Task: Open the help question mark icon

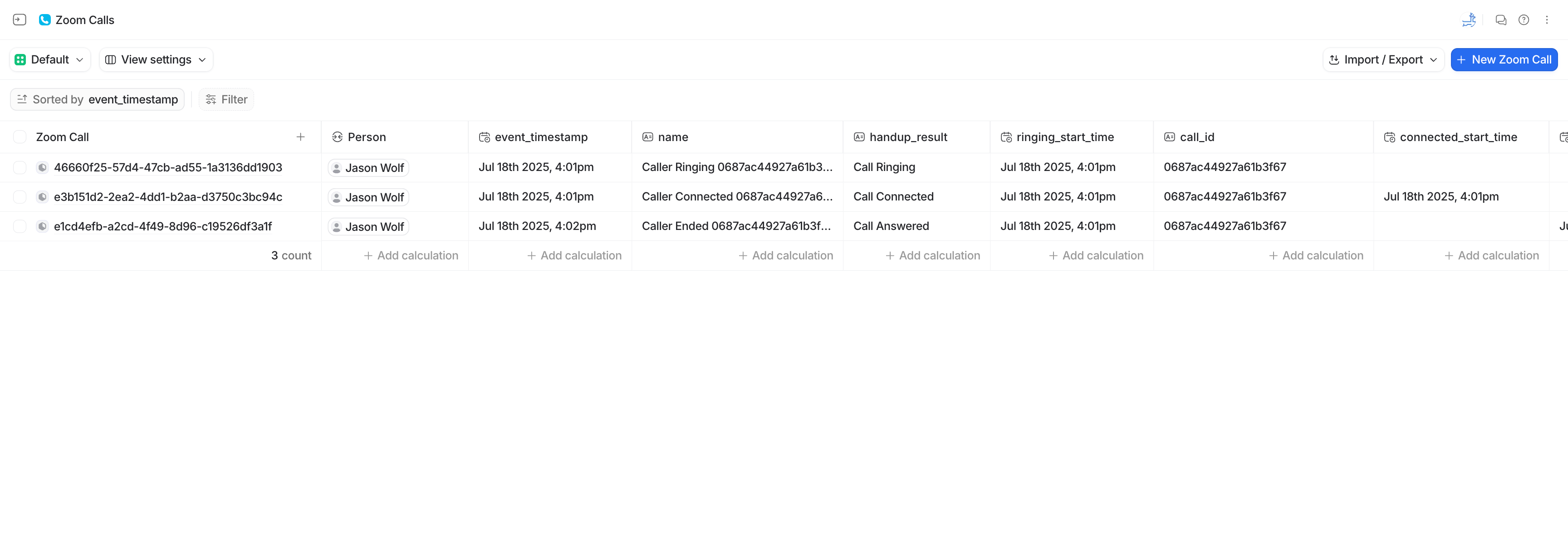Action: pos(1524,20)
